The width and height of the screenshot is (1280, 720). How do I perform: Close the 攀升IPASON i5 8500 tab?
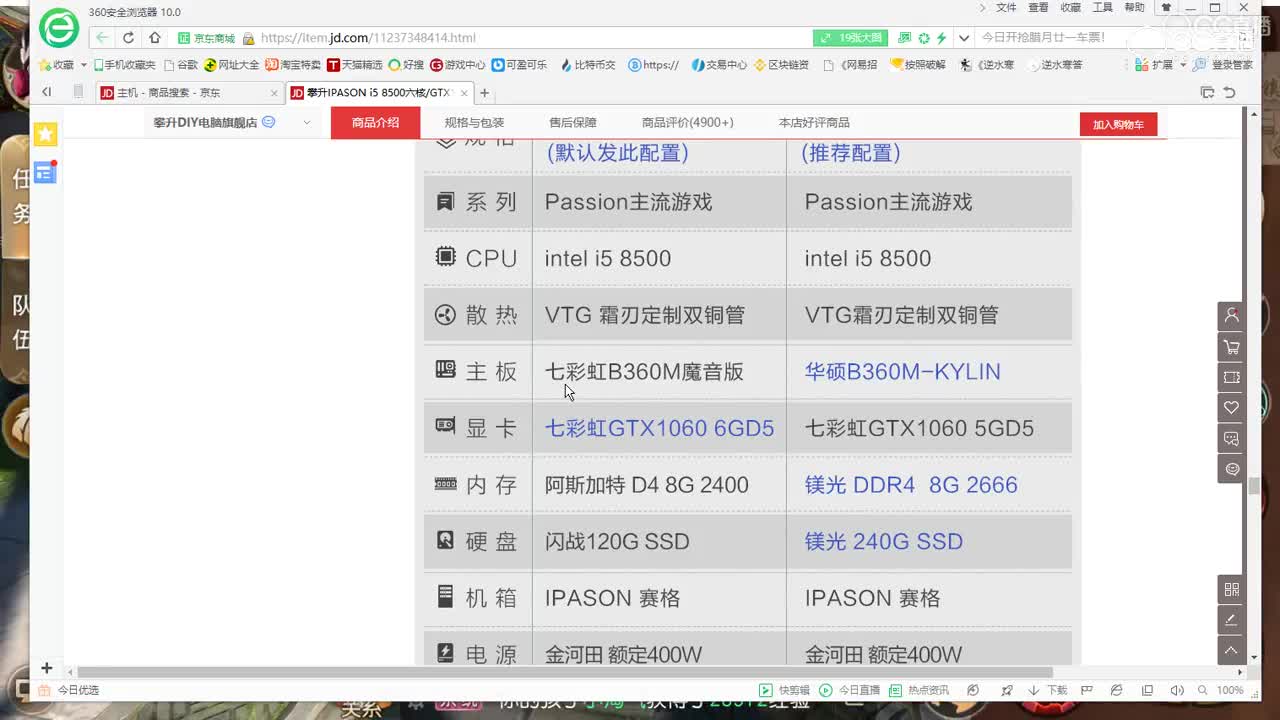(463, 93)
